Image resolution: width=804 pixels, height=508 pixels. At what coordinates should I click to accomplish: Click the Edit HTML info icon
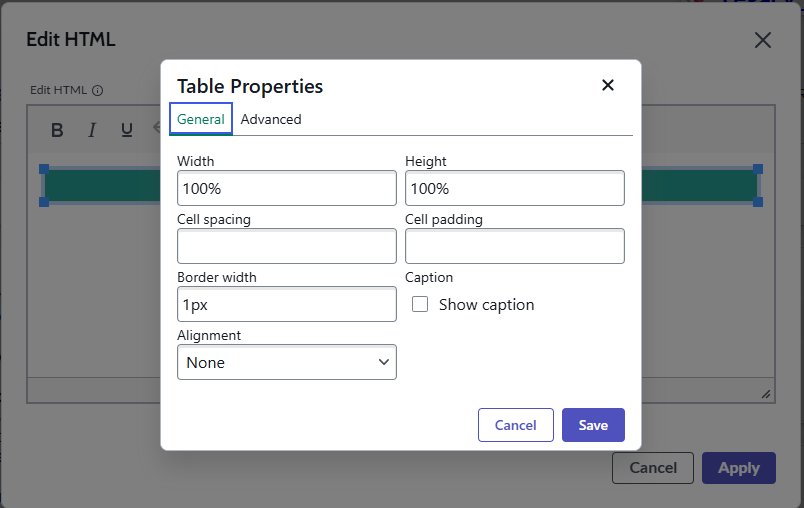[x=98, y=90]
